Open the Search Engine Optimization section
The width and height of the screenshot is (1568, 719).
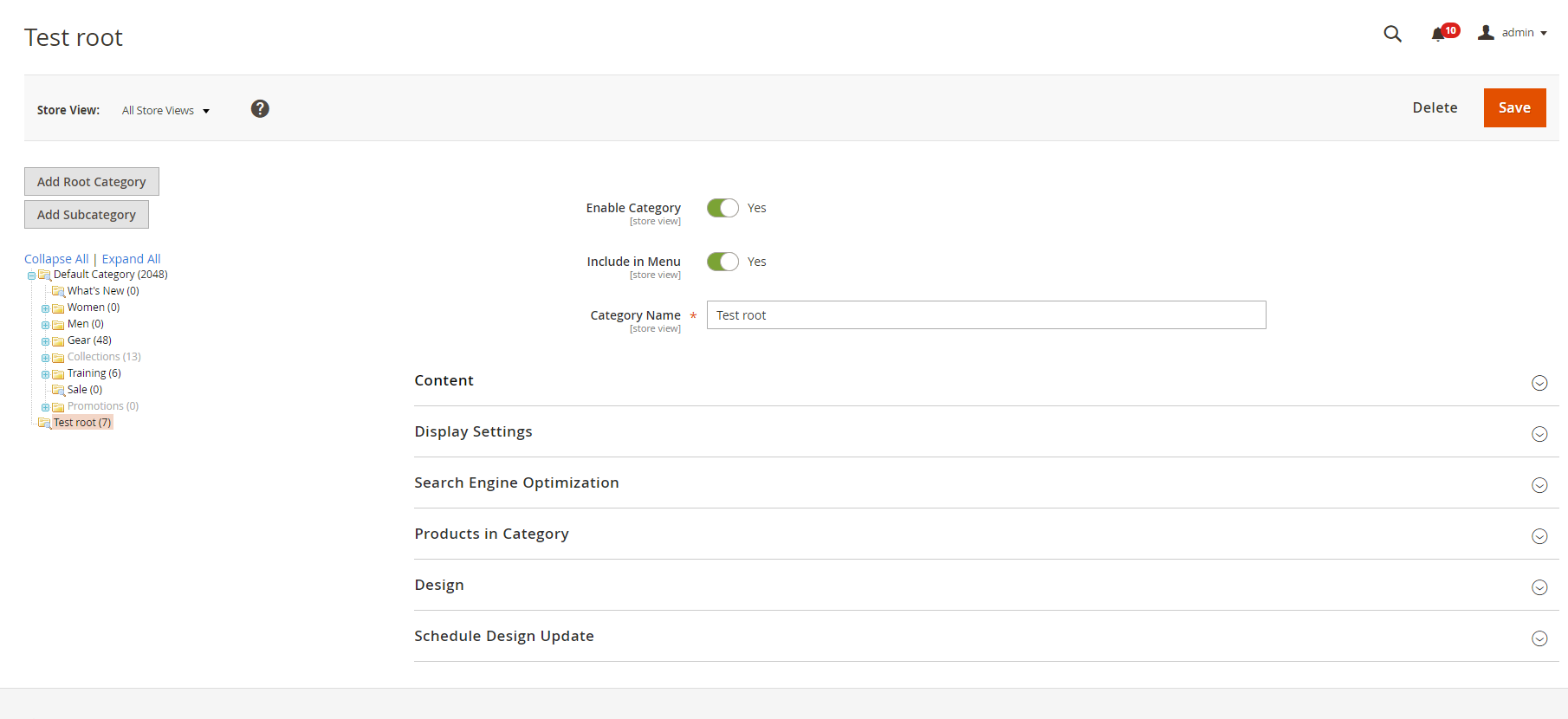[x=516, y=483]
